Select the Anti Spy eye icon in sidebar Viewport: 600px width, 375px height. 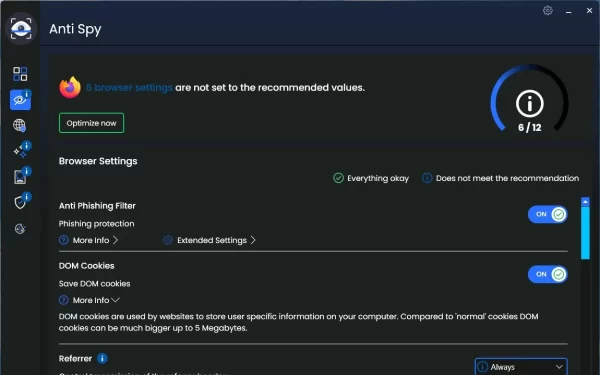coord(20,100)
